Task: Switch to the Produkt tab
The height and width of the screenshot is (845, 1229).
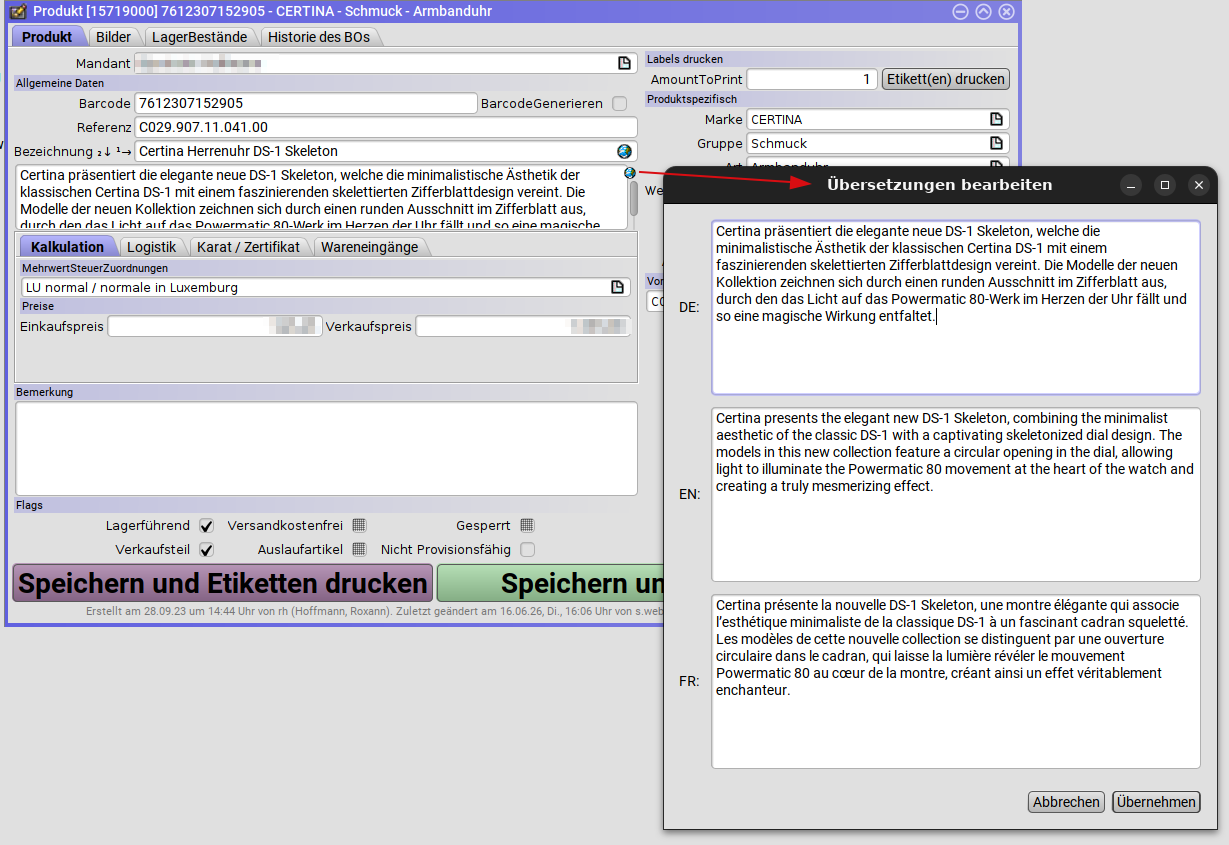Action: (47, 37)
